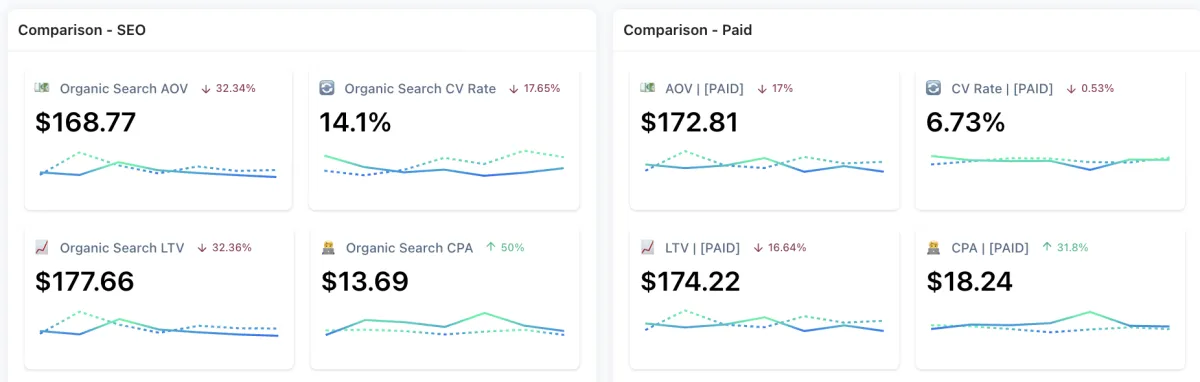Click the 14.1% conversion rate sparkline chart
The height and width of the screenshot is (382, 1200).
point(444,165)
